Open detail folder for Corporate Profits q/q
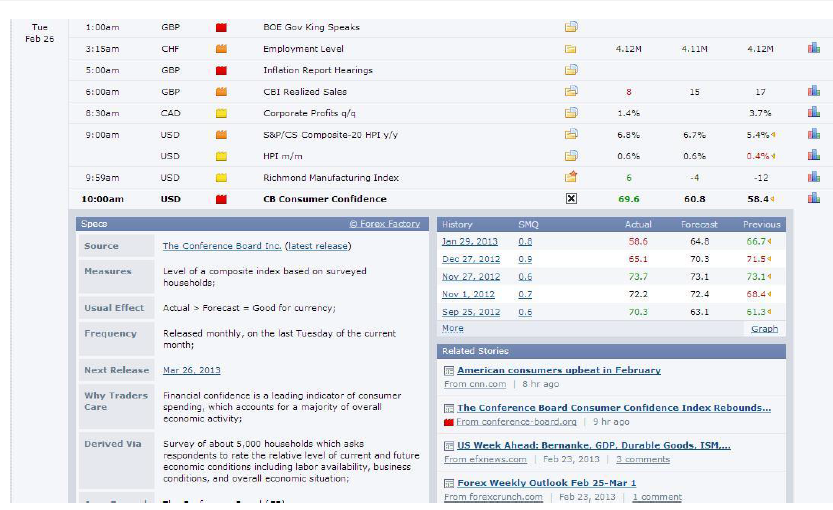833x510 pixels. (571, 113)
